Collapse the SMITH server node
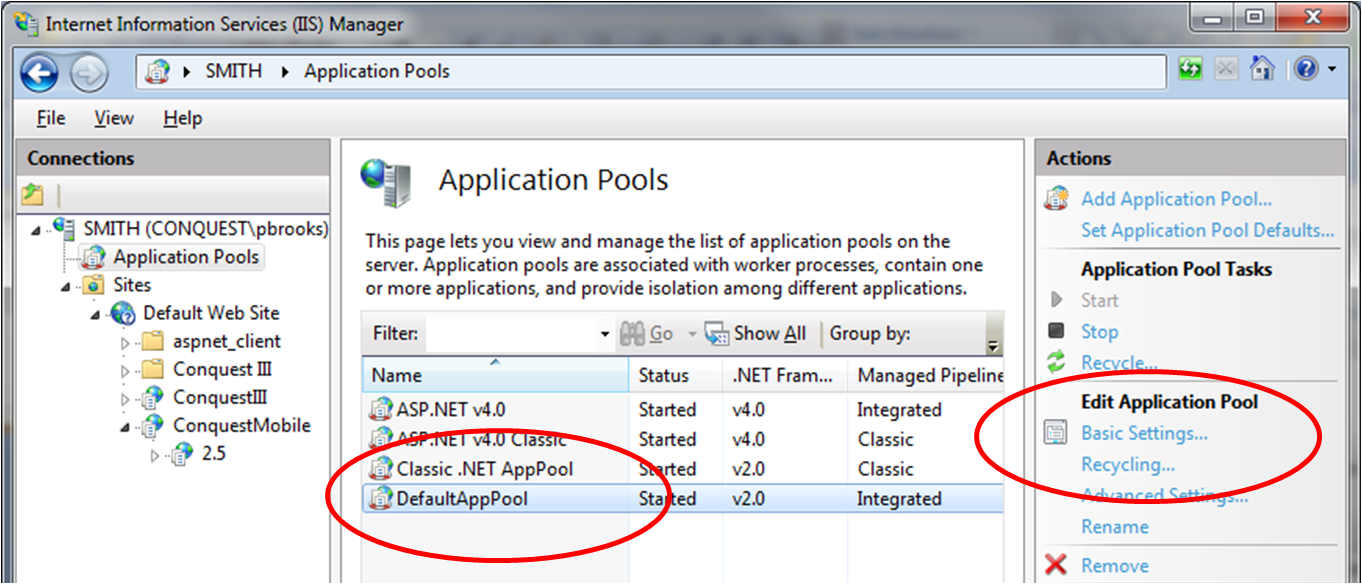The width and height of the screenshot is (1362, 584). pyautogui.click(x=36, y=230)
